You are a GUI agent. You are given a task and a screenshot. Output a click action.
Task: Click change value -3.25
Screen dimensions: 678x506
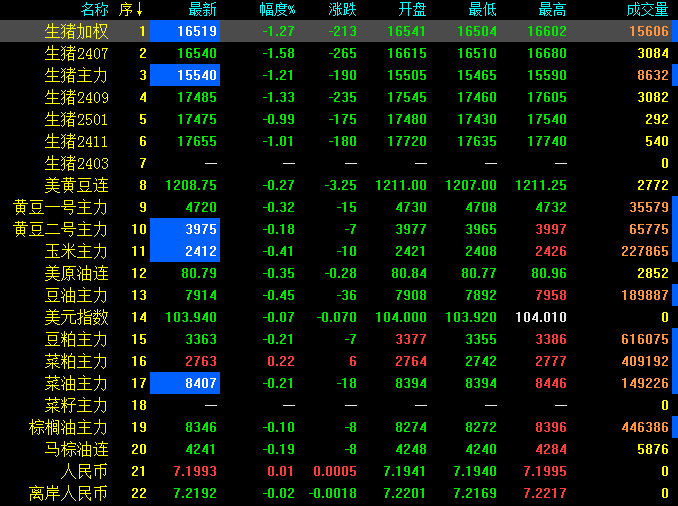click(x=341, y=186)
